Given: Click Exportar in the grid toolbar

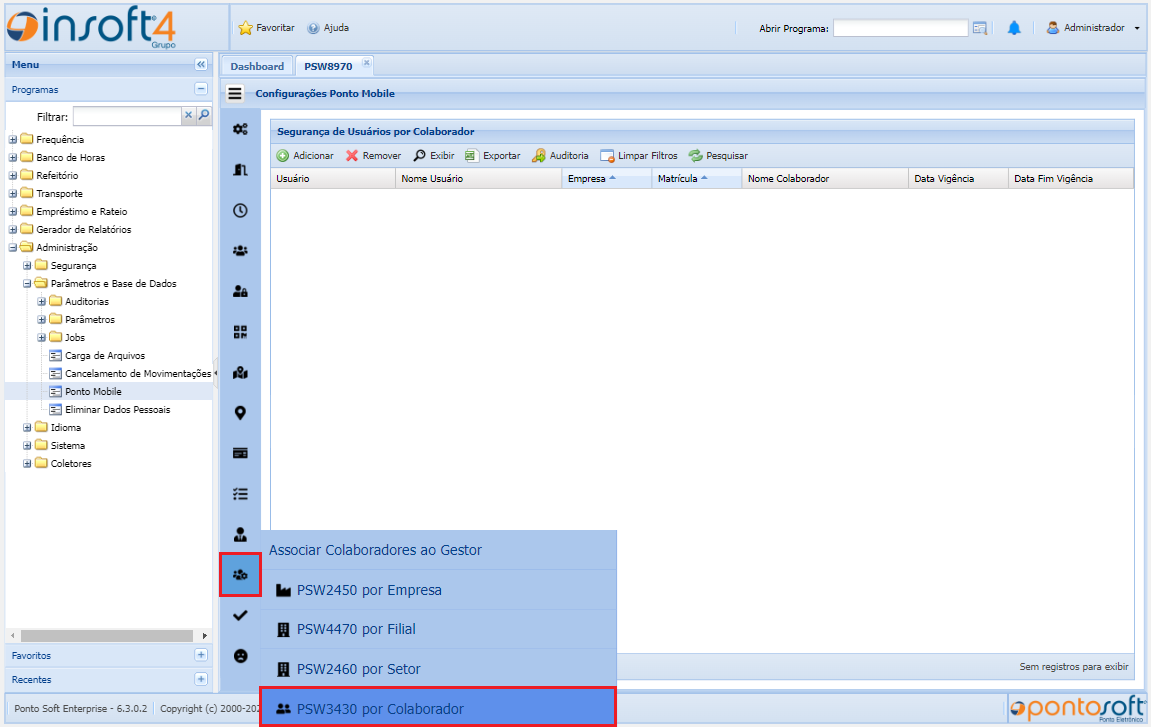Looking at the screenshot, I should point(492,156).
